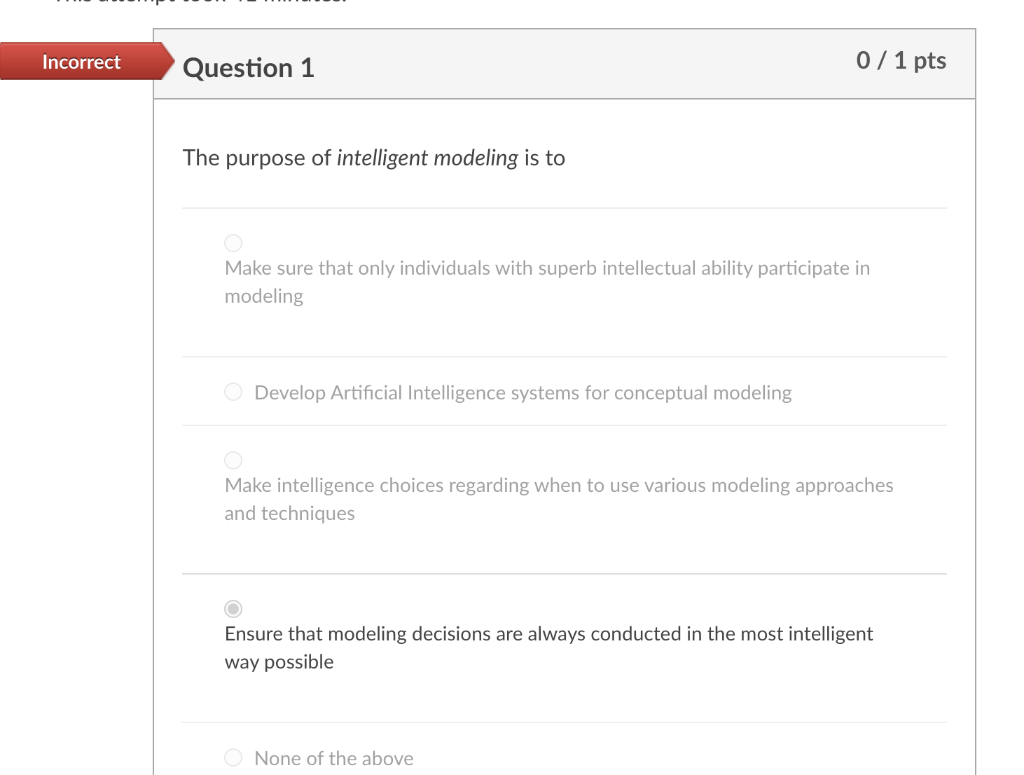Screen dimensions: 1024x775
Task: Click the word 'modeling' in the first answer
Action: (x=263, y=296)
